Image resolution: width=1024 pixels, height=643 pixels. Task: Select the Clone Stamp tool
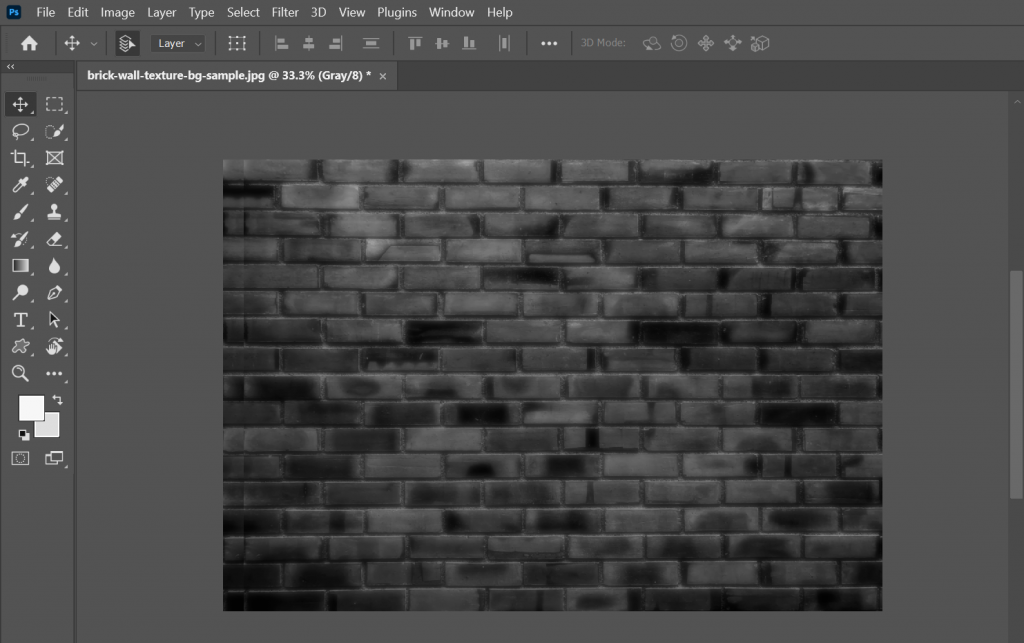tap(54, 212)
